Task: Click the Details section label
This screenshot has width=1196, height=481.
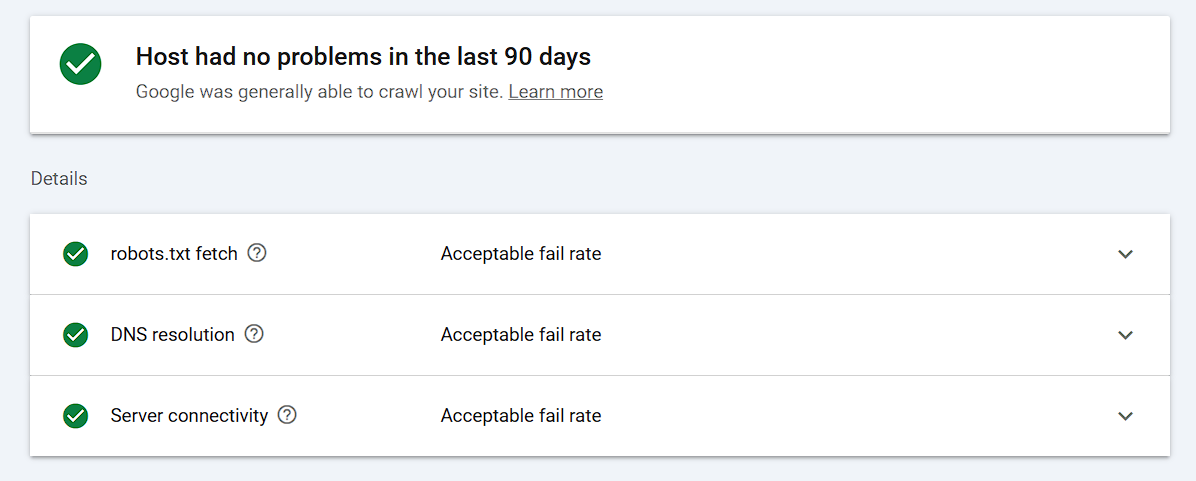Action: coord(59,179)
